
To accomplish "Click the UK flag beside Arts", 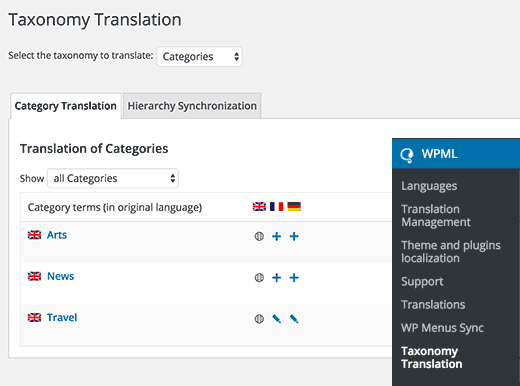I will coord(34,235).
